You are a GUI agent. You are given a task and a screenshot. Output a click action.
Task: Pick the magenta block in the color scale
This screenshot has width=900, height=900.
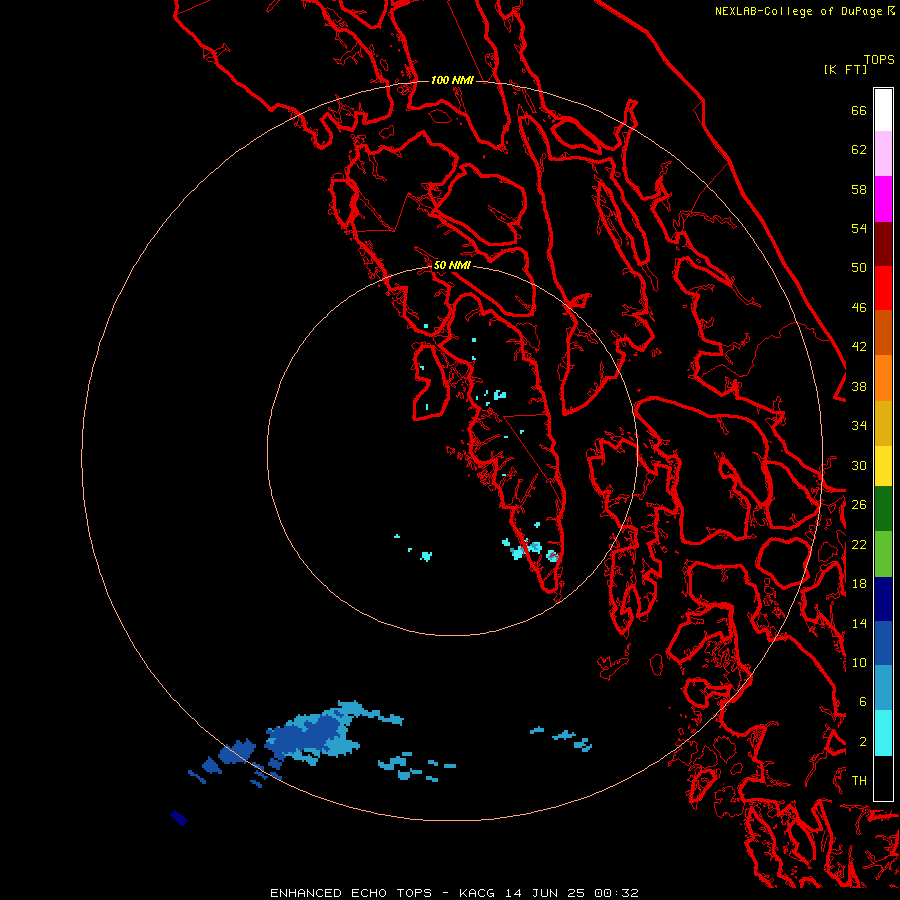click(x=883, y=199)
